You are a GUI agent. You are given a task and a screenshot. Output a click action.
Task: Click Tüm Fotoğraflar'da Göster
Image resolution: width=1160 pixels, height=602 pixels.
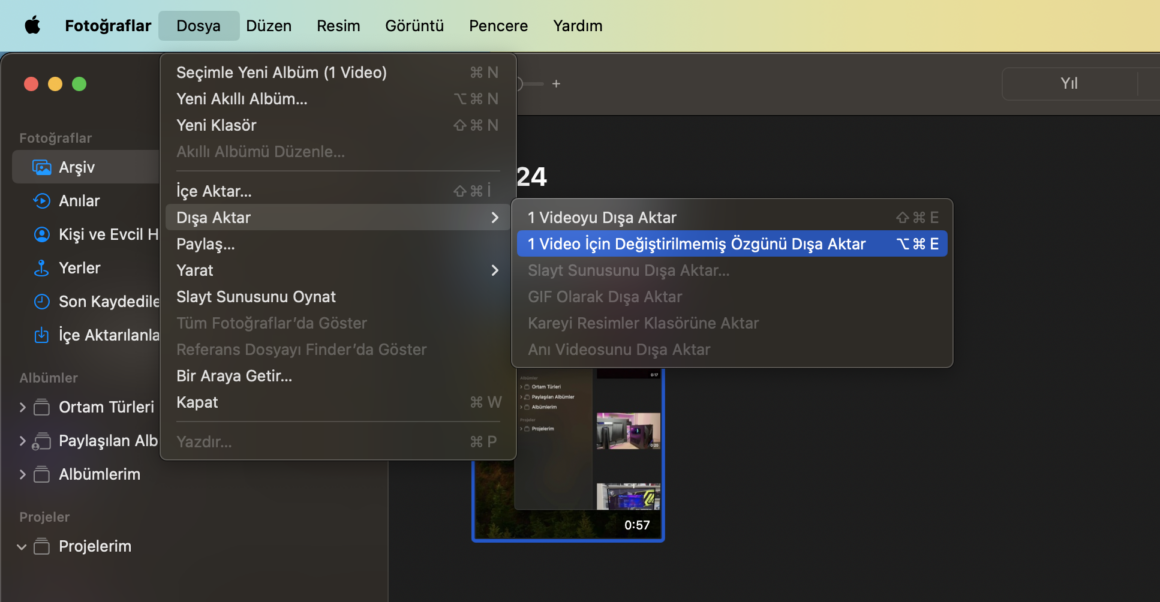(x=338, y=323)
